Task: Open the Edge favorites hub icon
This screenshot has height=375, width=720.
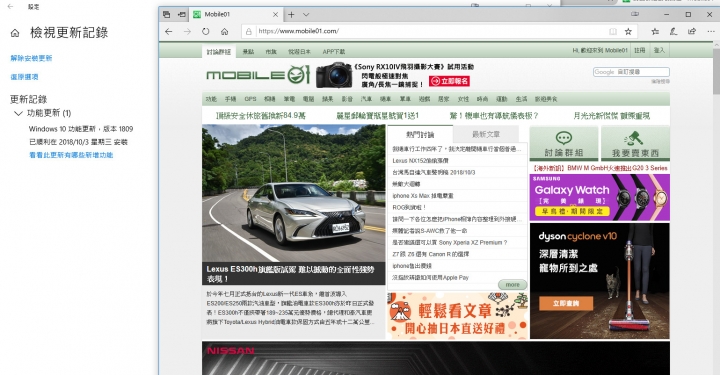Action: [x=655, y=31]
